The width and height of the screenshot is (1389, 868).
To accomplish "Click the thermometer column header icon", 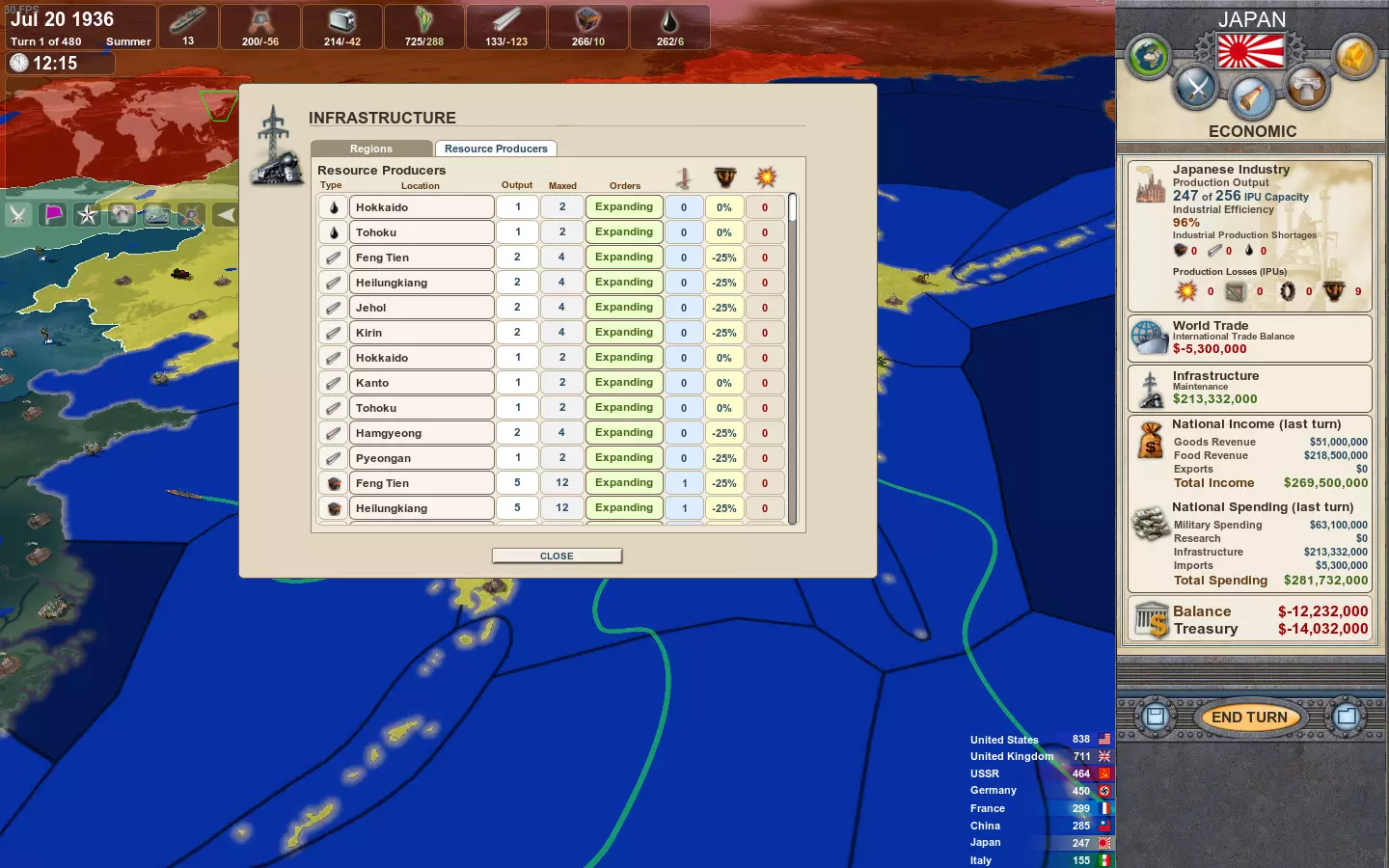I will click(x=683, y=178).
